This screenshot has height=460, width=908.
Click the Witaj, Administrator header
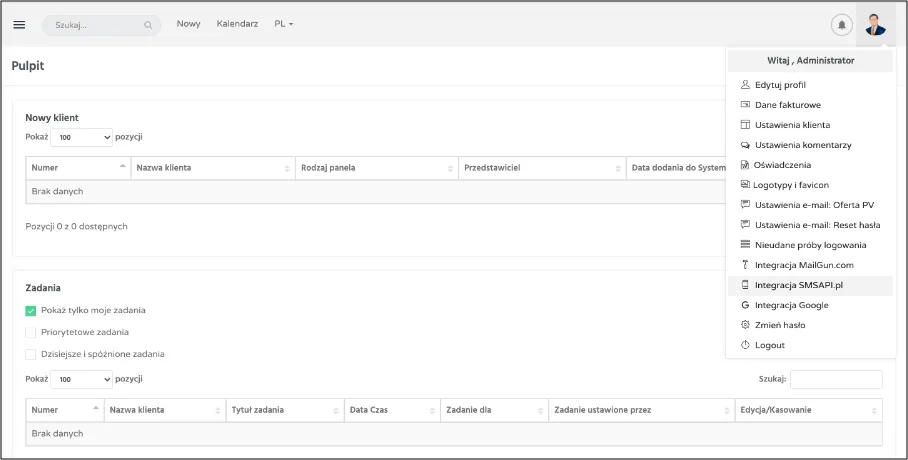click(810, 60)
